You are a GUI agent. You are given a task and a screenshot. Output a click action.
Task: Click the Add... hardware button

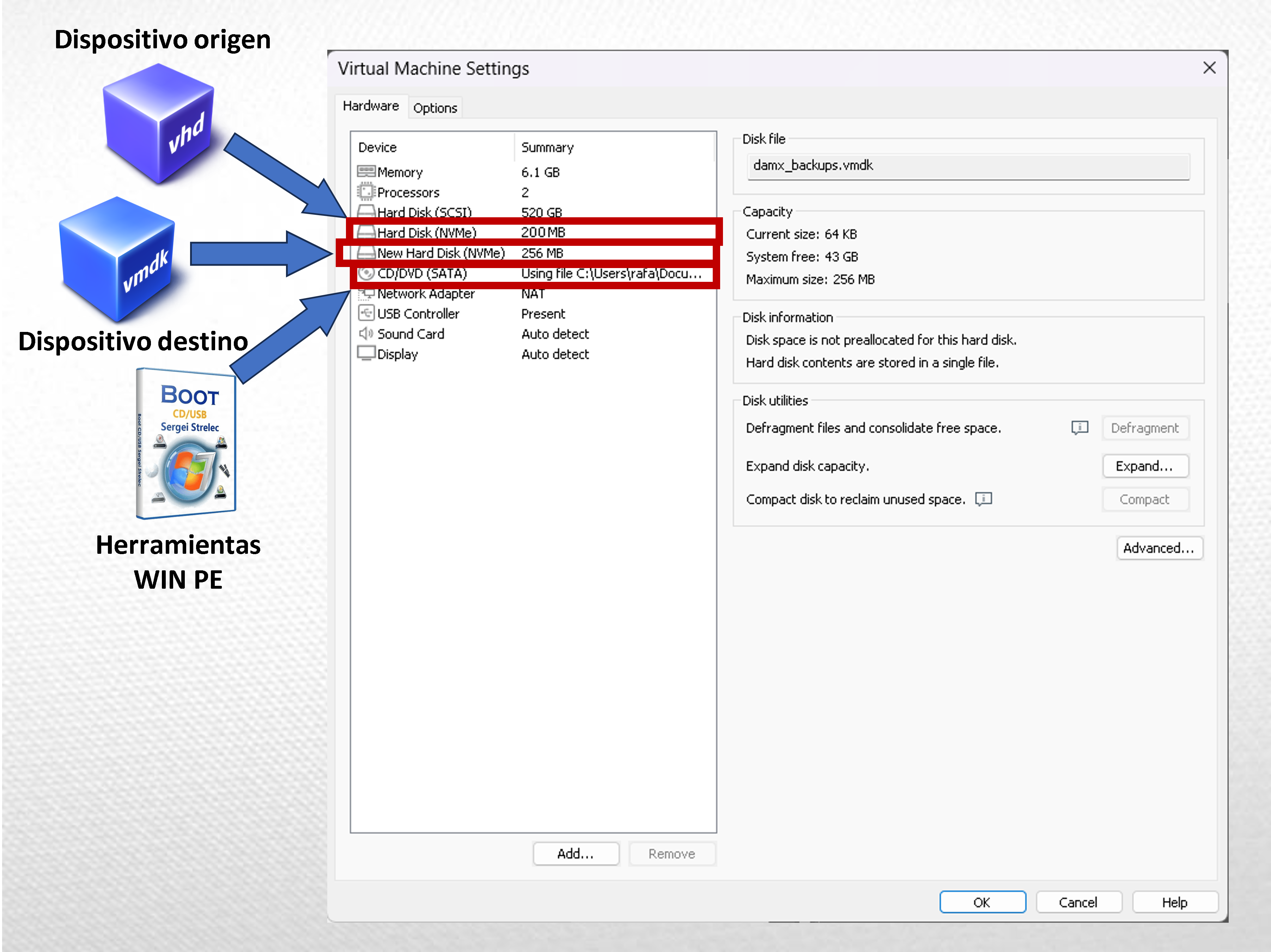click(575, 853)
